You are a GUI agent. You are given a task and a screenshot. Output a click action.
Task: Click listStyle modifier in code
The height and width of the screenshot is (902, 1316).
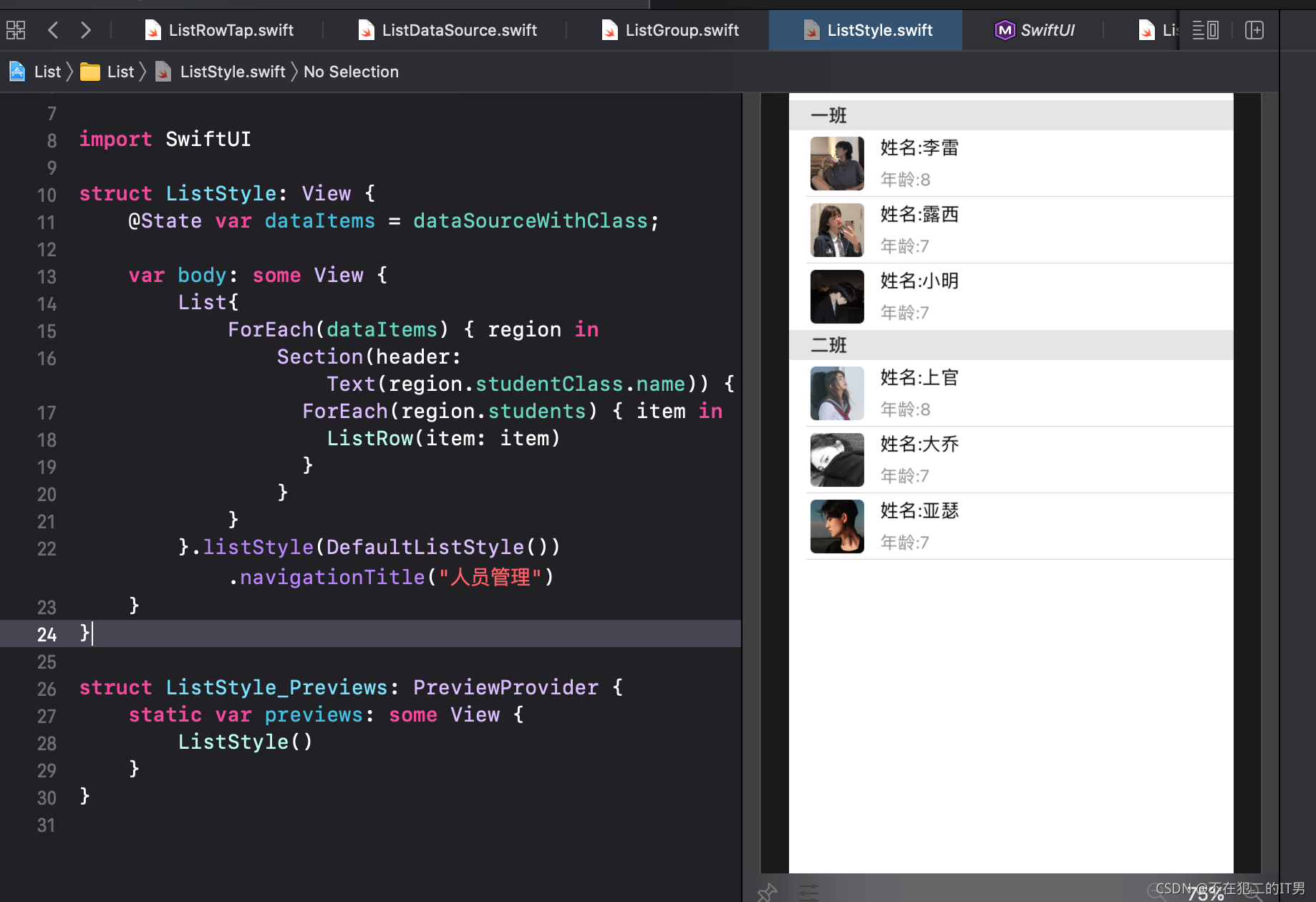(x=258, y=547)
